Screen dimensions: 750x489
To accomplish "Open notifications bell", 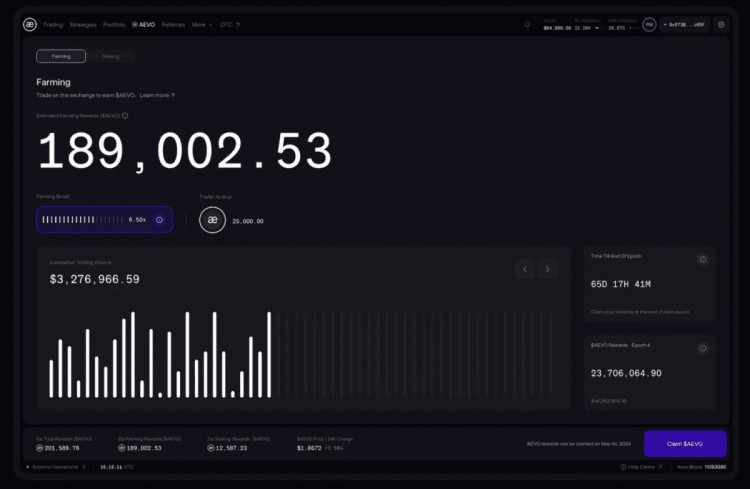I will (x=527, y=24).
